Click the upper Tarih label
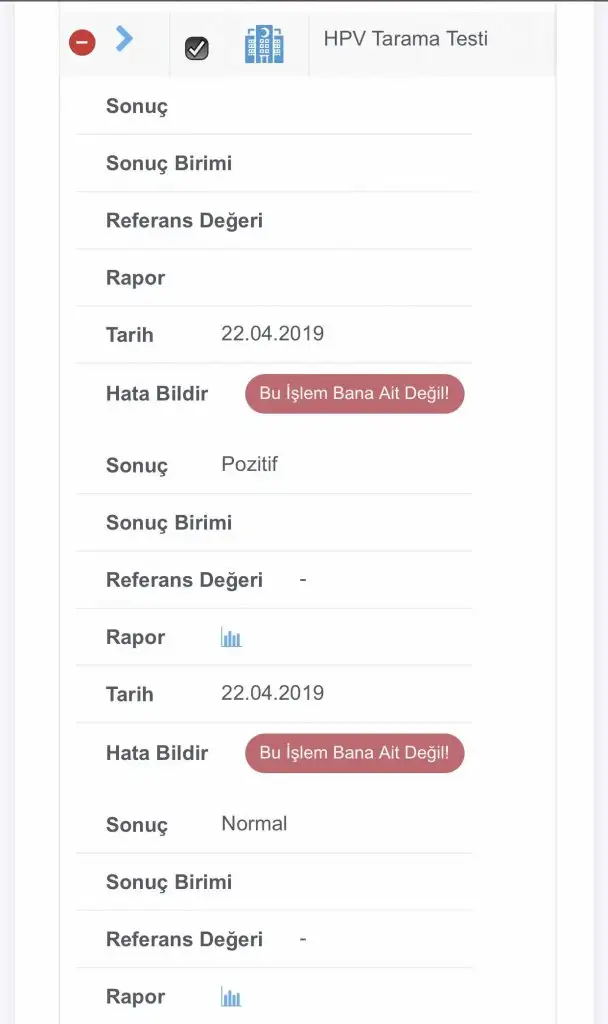The height and width of the screenshot is (1024, 608). point(130,334)
